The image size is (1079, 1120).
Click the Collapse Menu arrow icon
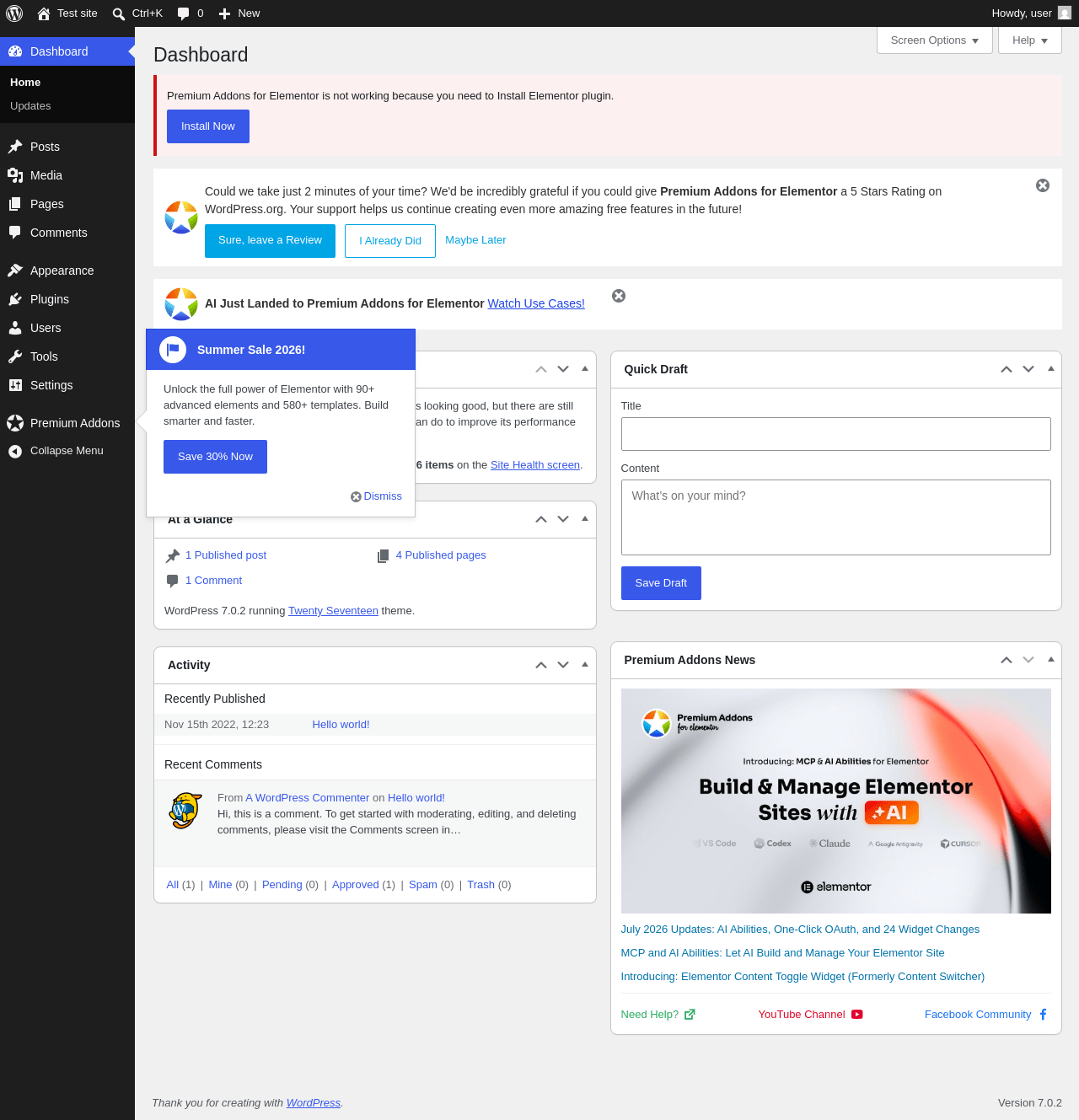pos(15,452)
